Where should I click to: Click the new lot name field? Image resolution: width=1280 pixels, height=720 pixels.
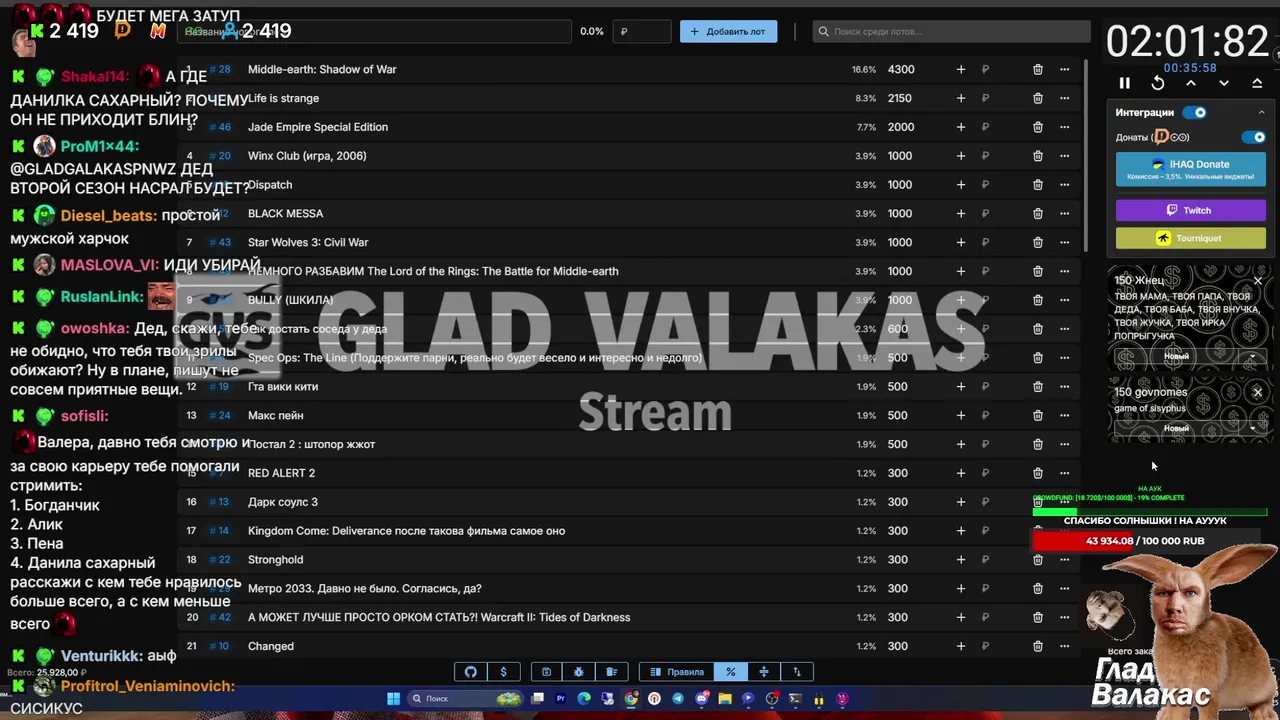[x=375, y=32]
